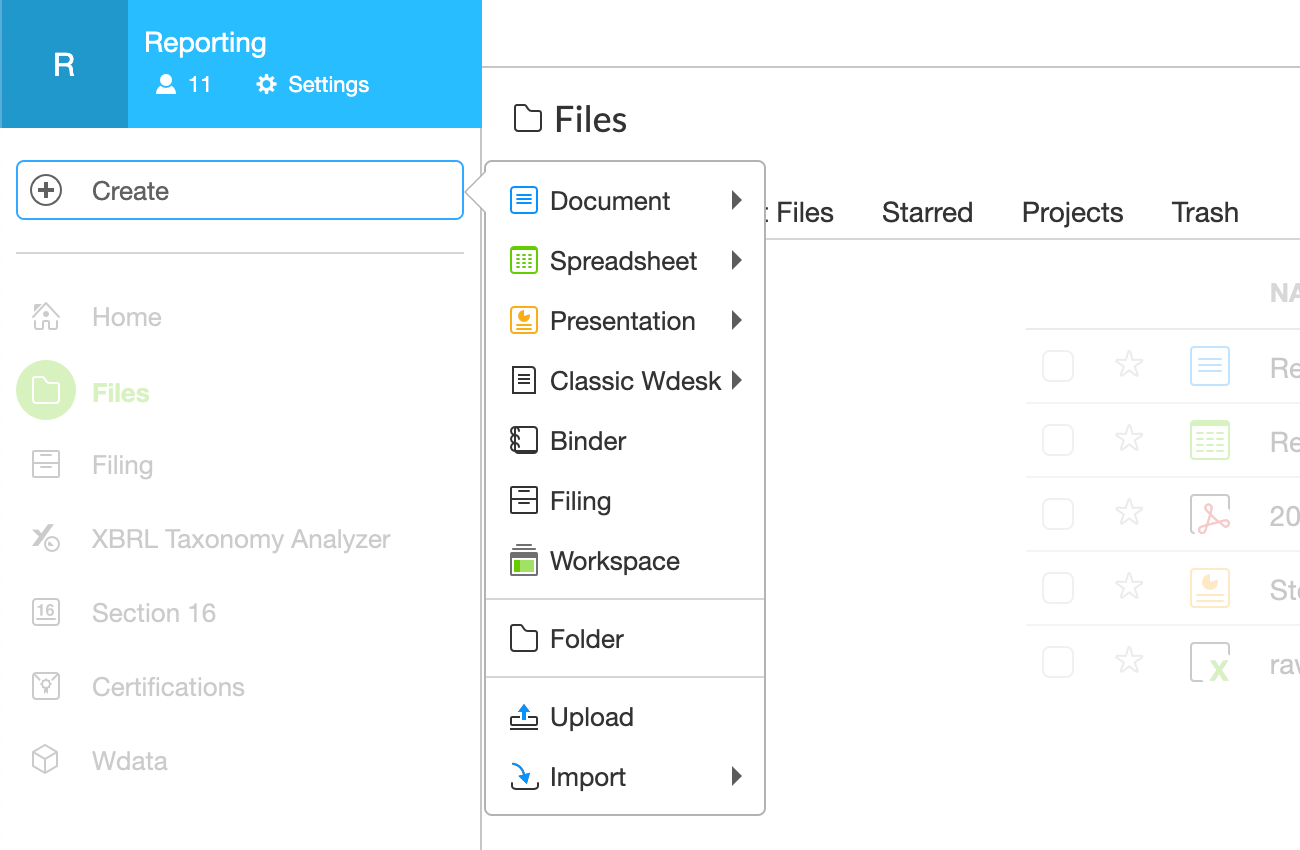Screen dimensions: 1300x850
Task: Click the Section 16 sidebar icon
Action: point(45,613)
